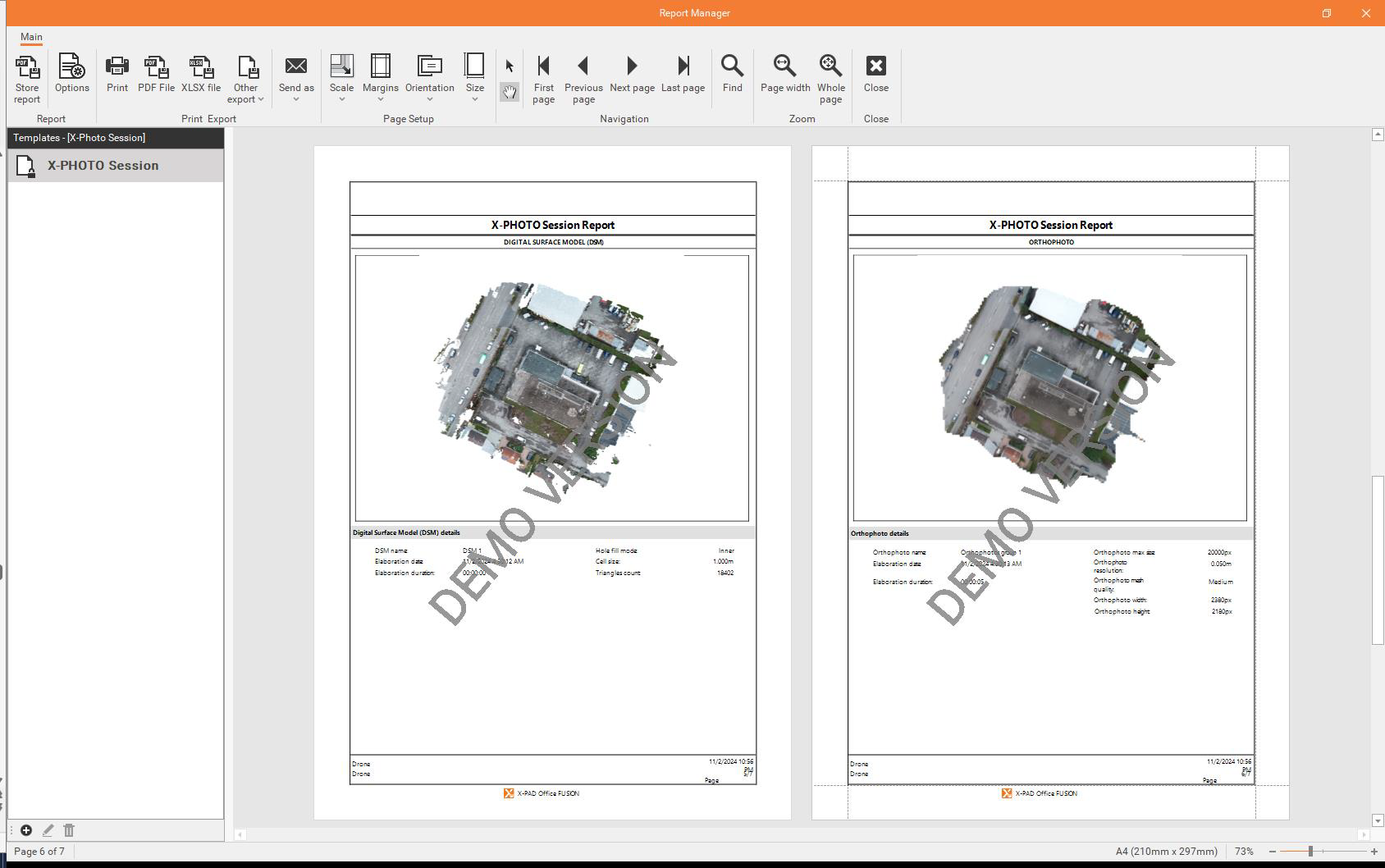Click the zoom slider handle
Screen dimensions: 1385x868
1310,852
